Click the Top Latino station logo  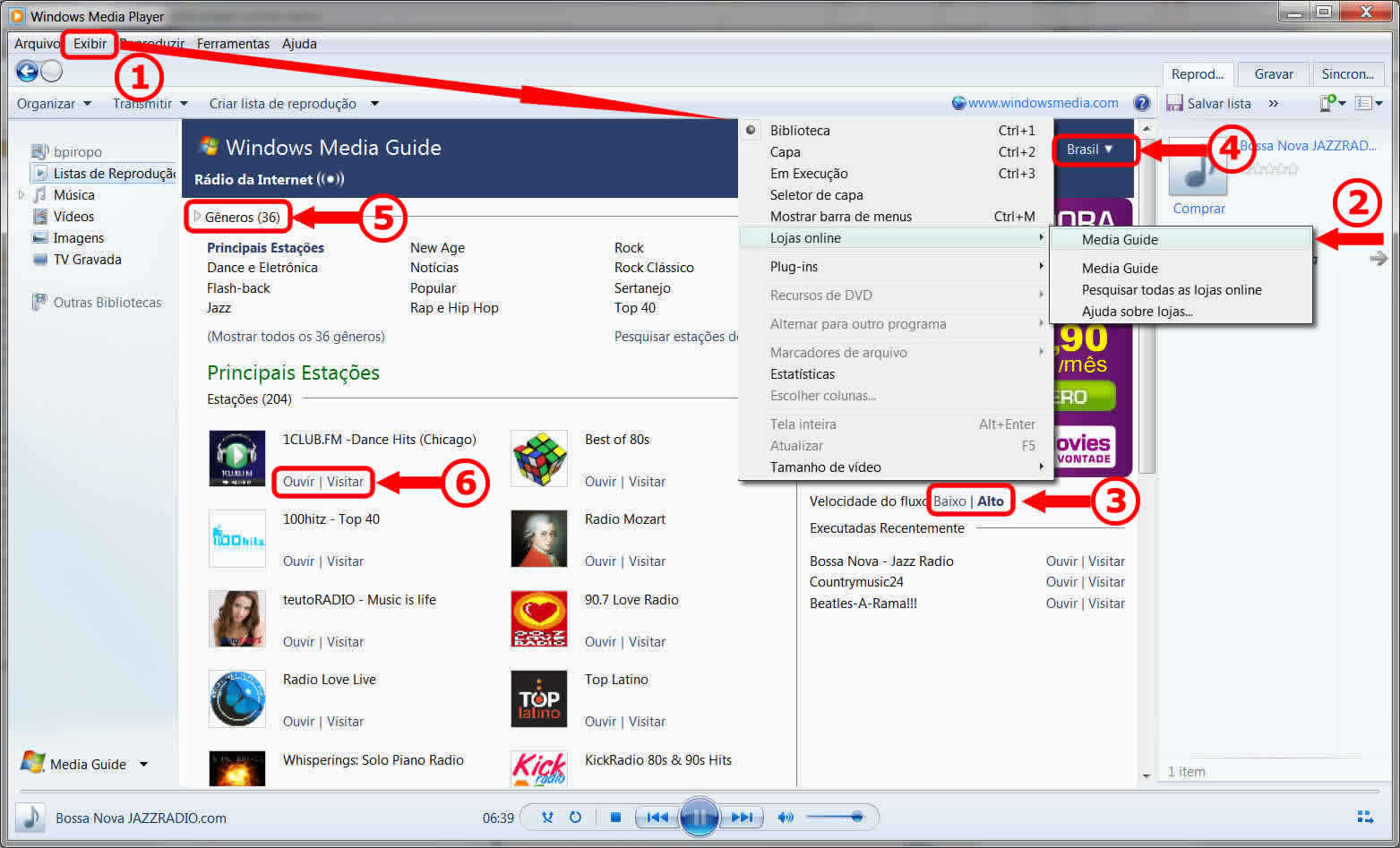coord(539,698)
